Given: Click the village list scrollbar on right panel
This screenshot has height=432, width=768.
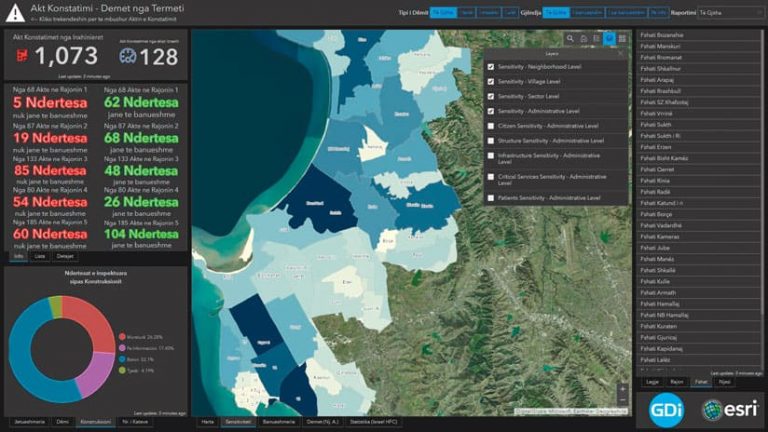Looking at the screenshot, I should coord(763,171).
